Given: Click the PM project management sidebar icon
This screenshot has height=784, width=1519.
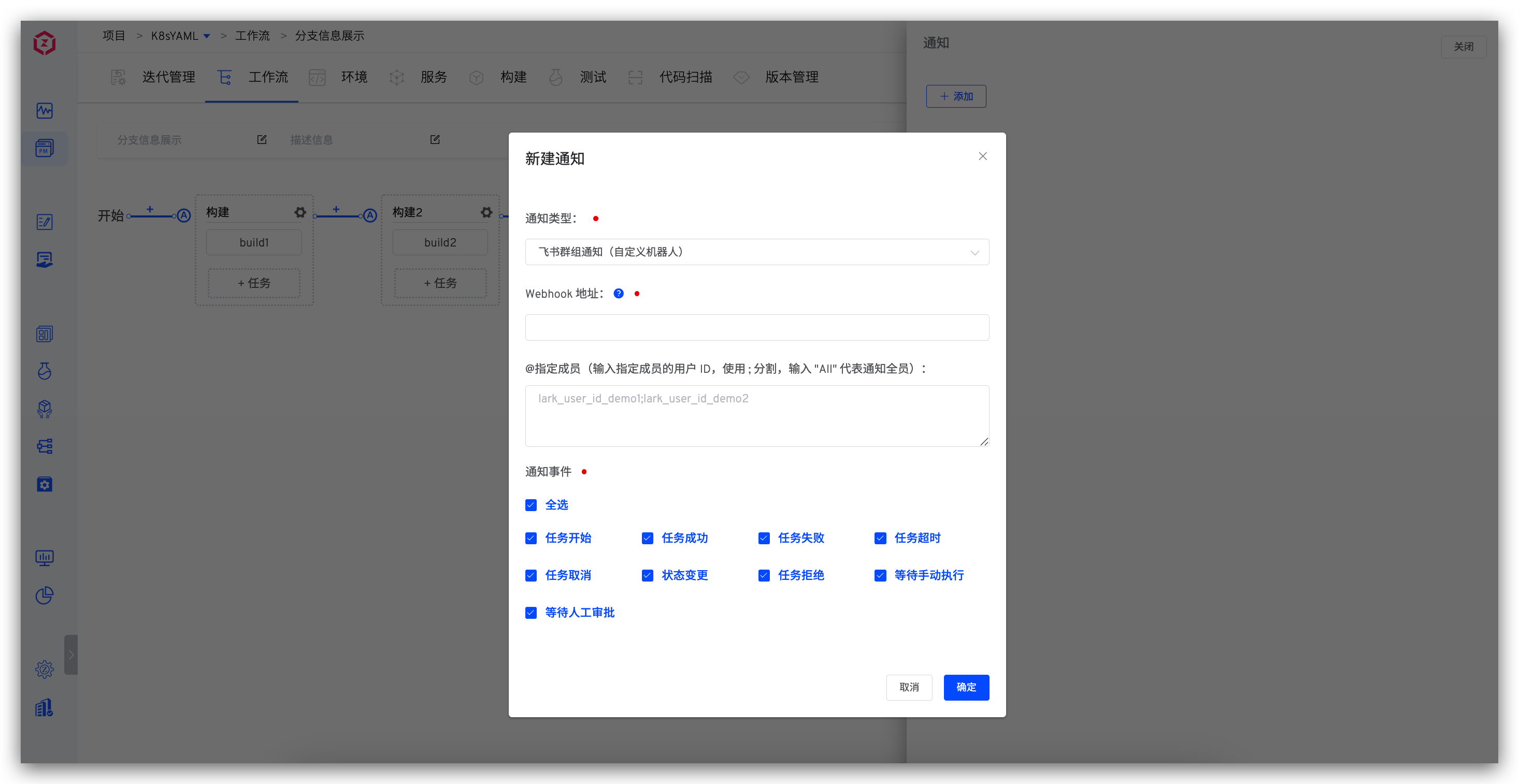Looking at the screenshot, I should [x=44, y=148].
